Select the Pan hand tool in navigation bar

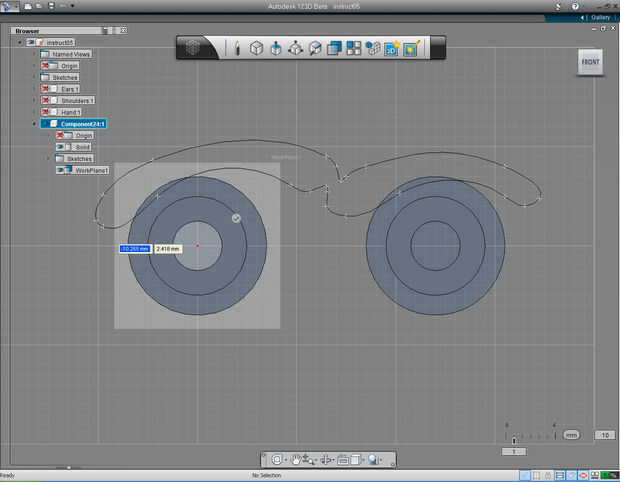[297, 459]
